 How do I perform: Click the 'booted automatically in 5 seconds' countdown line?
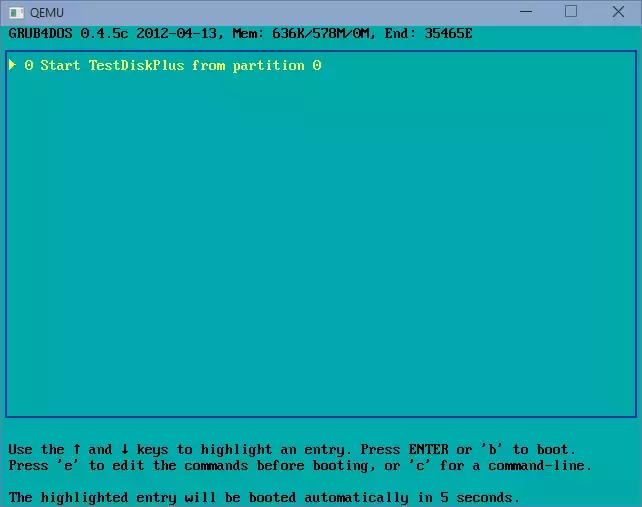[264, 498]
